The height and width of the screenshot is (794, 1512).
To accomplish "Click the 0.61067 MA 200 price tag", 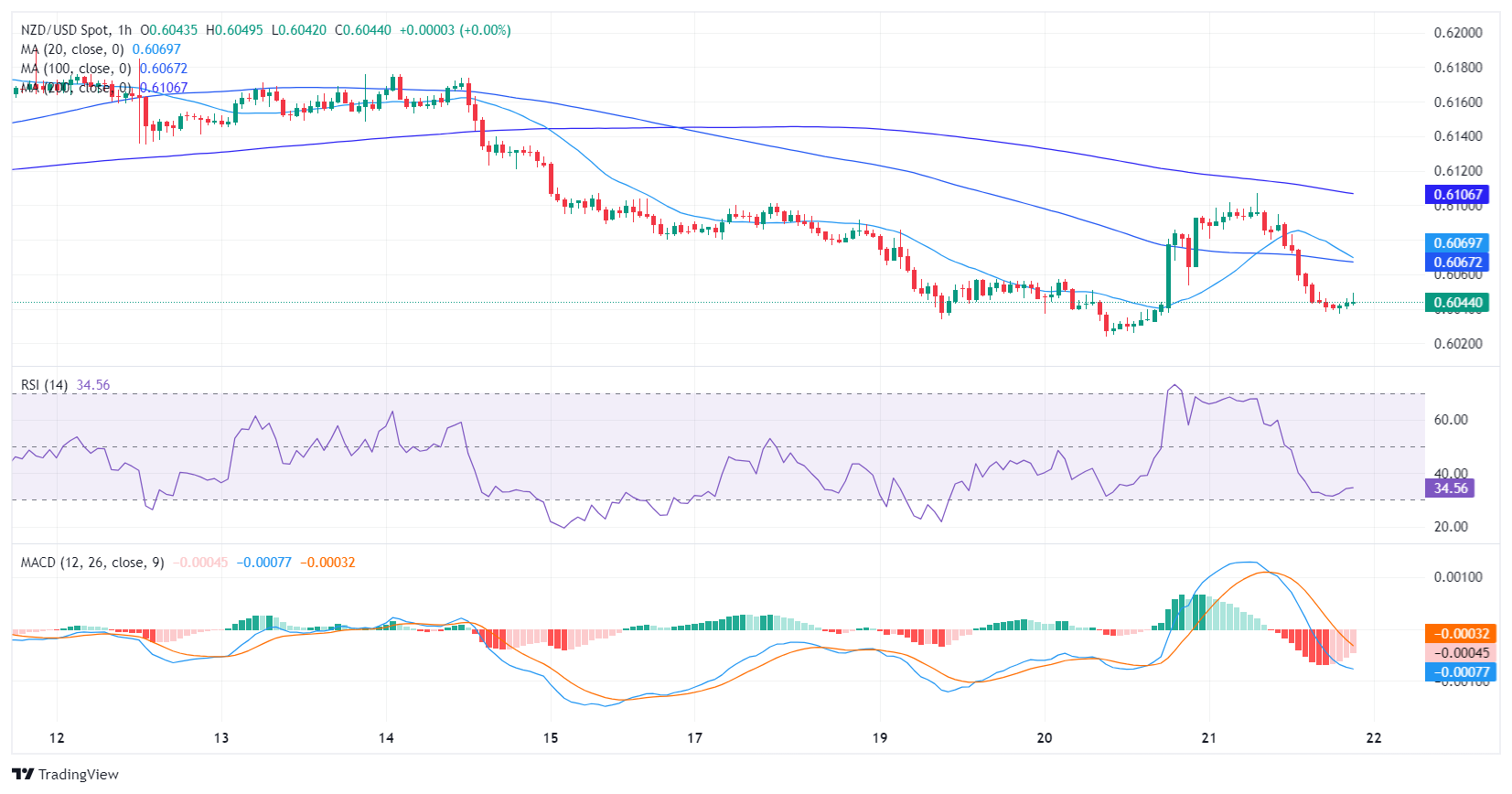I will tap(1457, 194).
